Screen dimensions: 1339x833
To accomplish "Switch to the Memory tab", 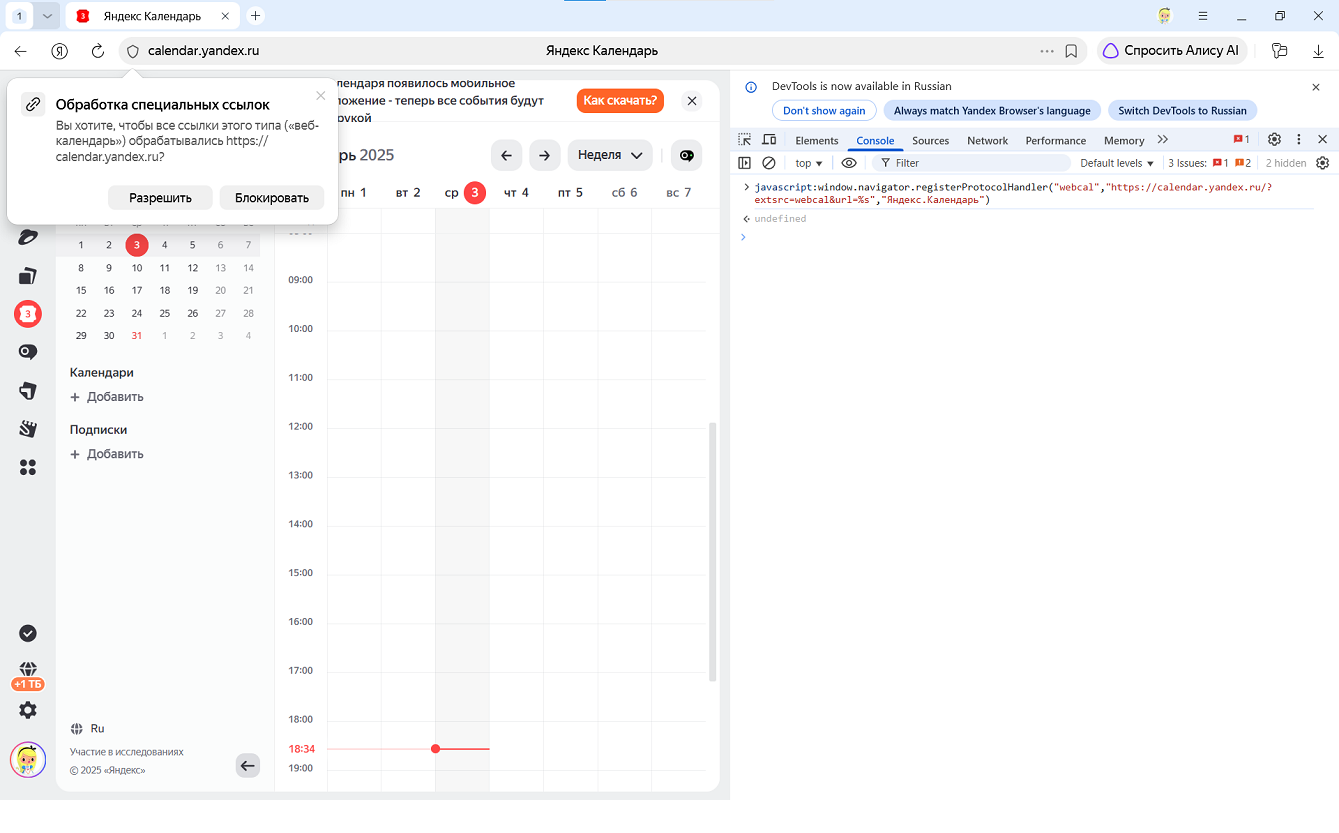I will pyautogui.click(x=1124, y=141).
